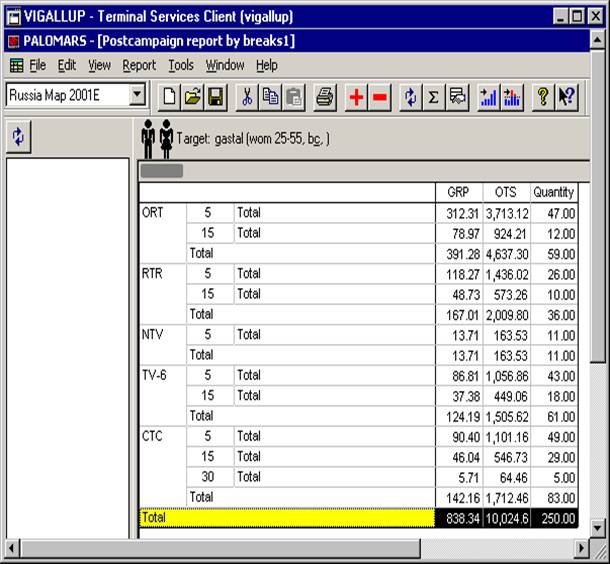Image resolution: width=610 pixels, height=564 pixels.
Task: Click the VIGALLUP terminal client title icon
Action: [14, 17]
